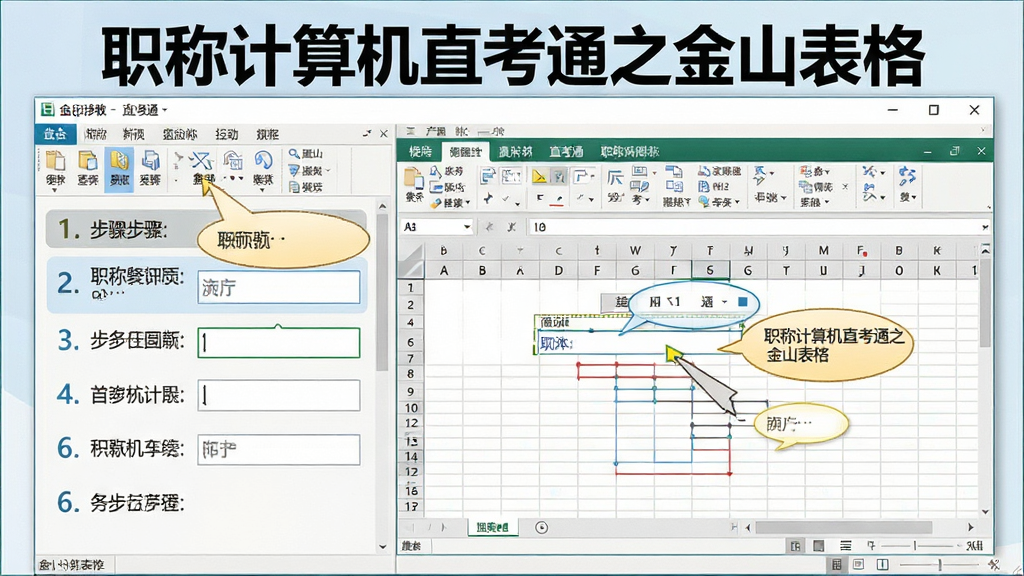Click the red-underlined font color button

pos(558,199)
